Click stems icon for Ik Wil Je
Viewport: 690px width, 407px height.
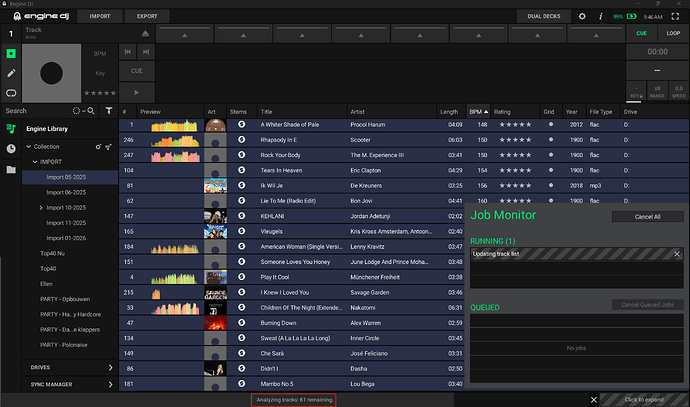click(x=241, y=185)
